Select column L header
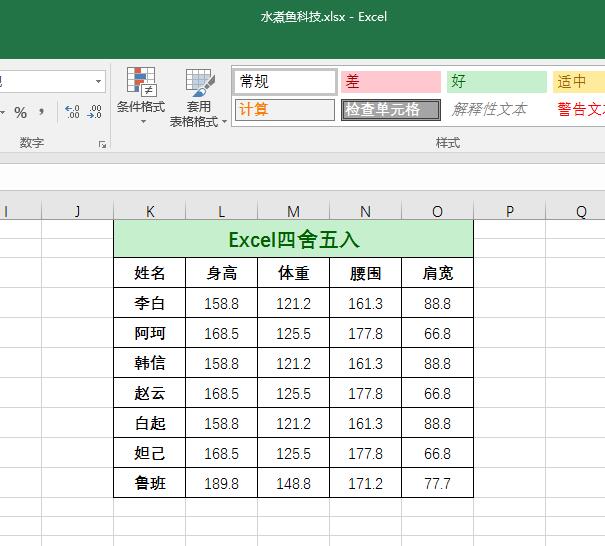The image size is (605, 546). (x=221, y=211)
